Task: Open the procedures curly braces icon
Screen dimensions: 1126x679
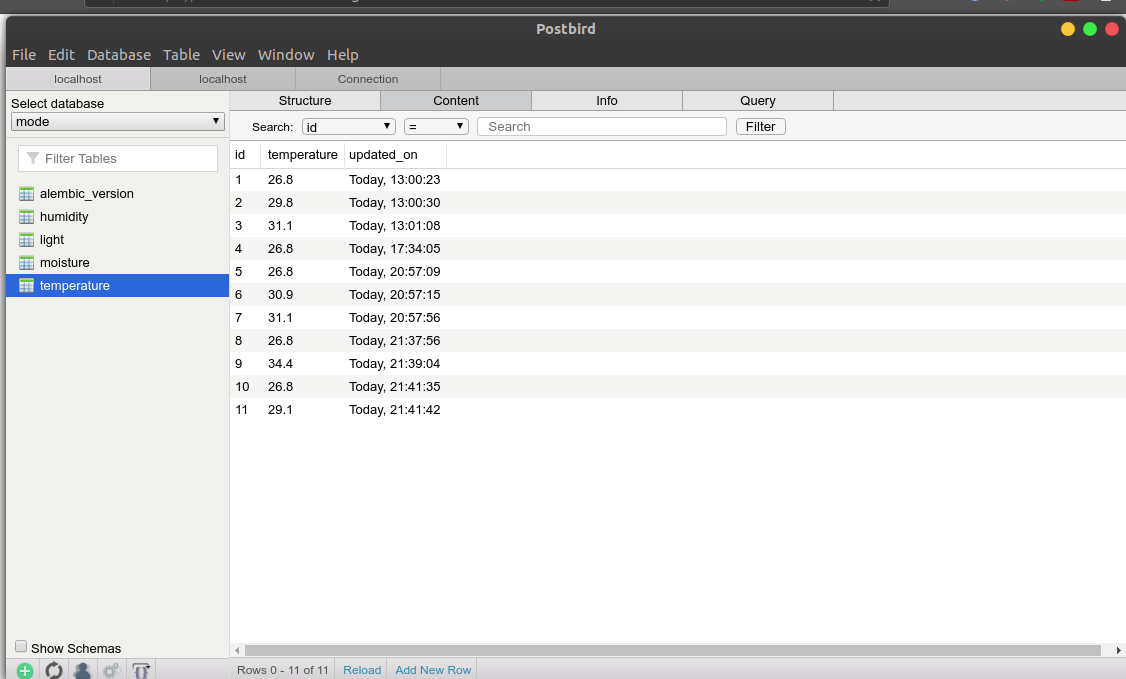Action: pyautogui.click(x=141, y=671)
